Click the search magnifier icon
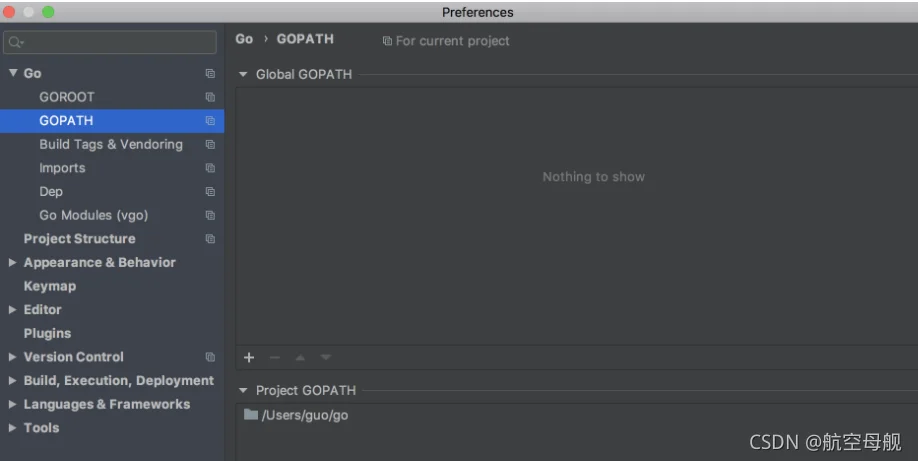918x461 pixels. [x=16, y=42]
